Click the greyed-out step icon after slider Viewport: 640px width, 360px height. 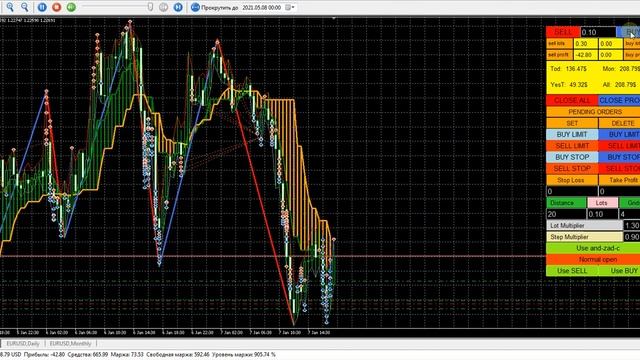tap(163, 7)
